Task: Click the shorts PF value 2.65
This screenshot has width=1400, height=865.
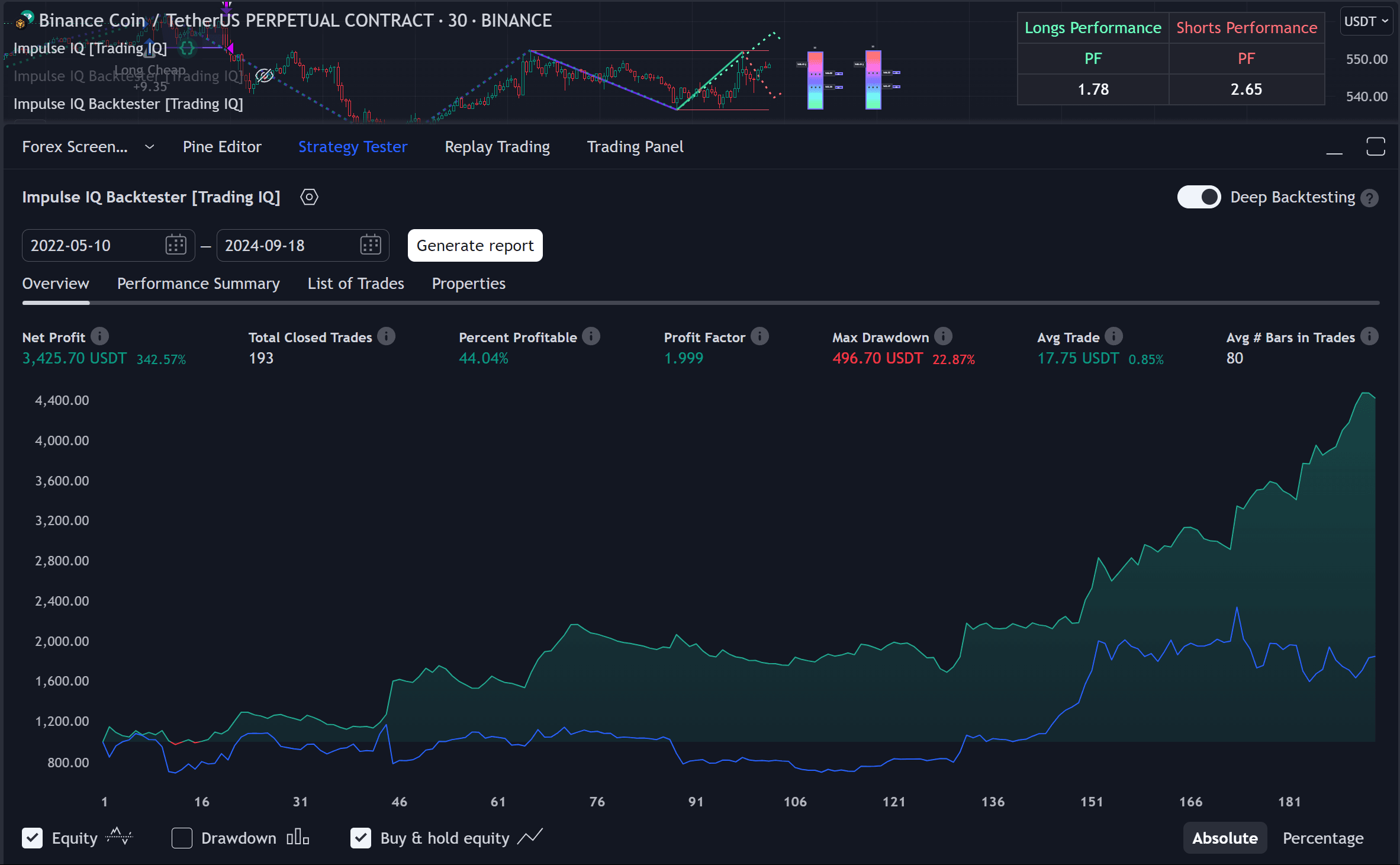Action: (1246, 89)
